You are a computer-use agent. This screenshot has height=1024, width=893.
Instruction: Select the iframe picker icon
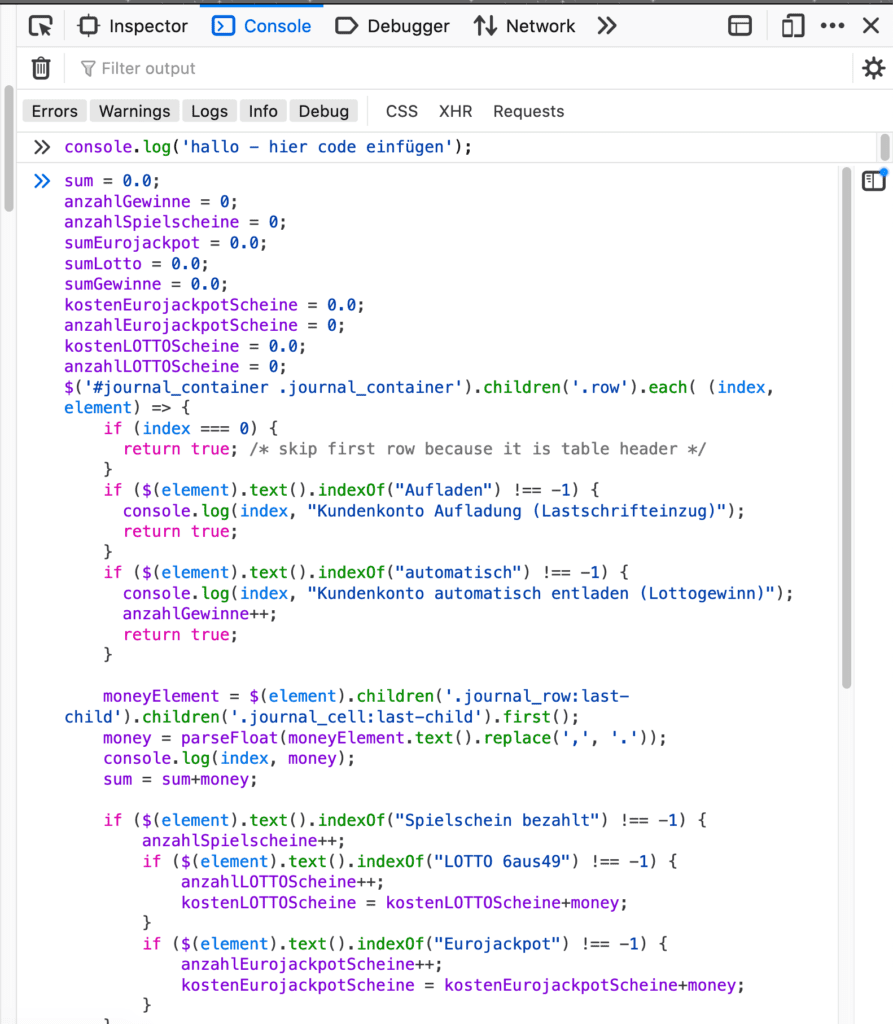tap(740, 26)
